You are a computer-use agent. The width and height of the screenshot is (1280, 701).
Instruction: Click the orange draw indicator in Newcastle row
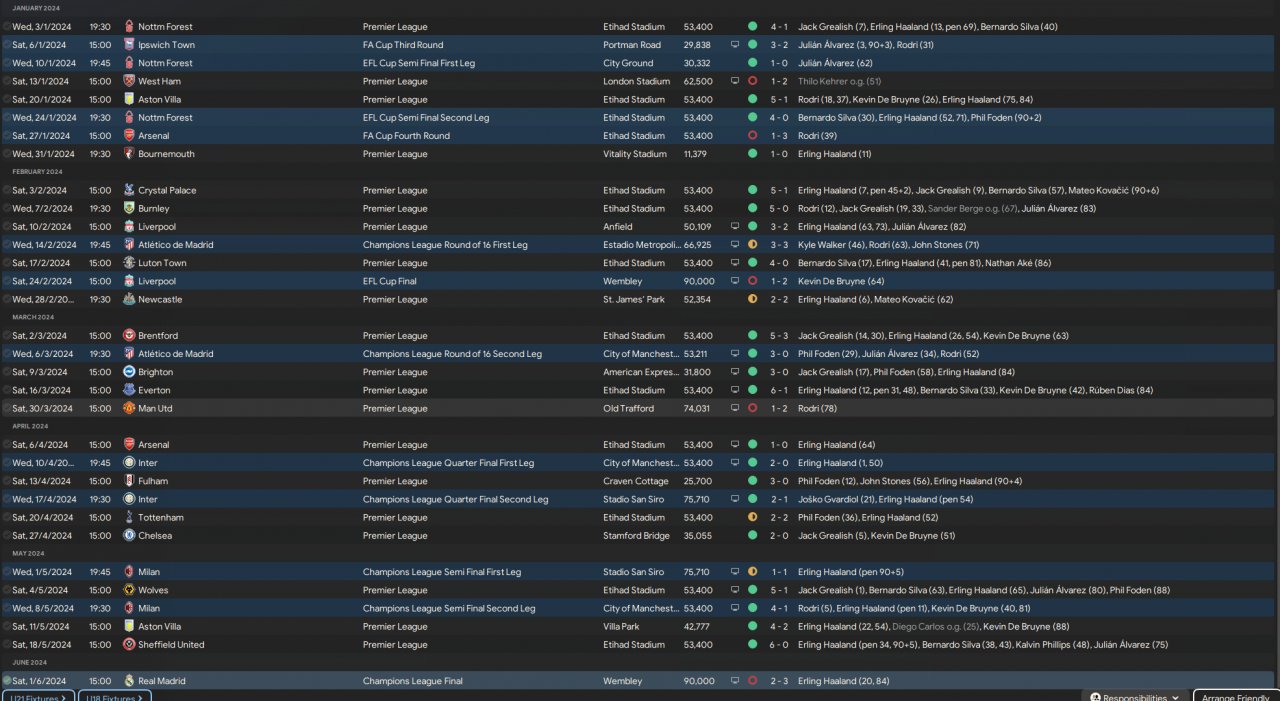[x=752, y=299]
